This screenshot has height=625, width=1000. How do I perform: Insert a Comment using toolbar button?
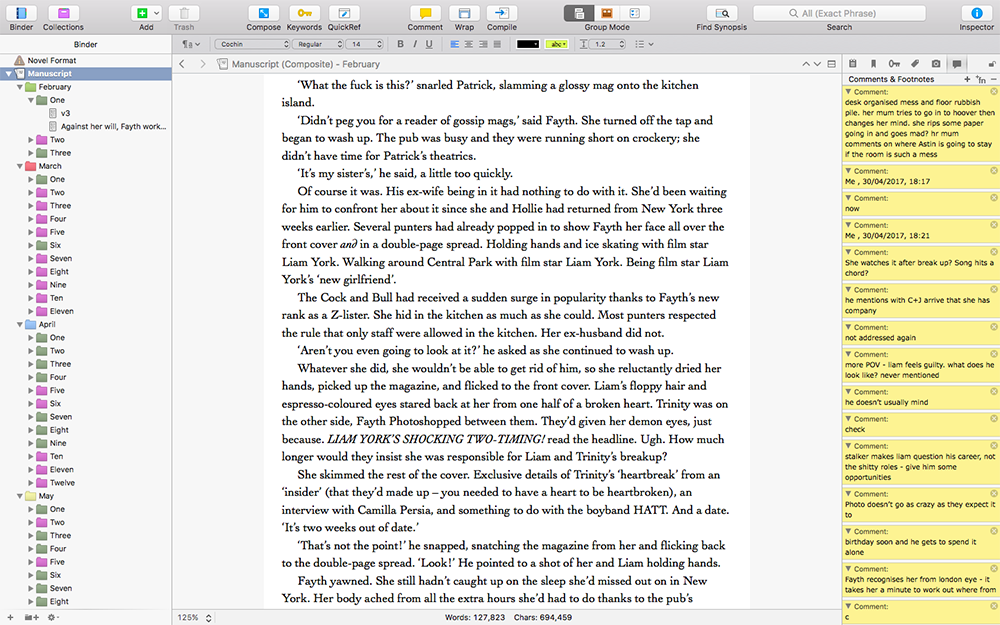(x=425, y=13)
